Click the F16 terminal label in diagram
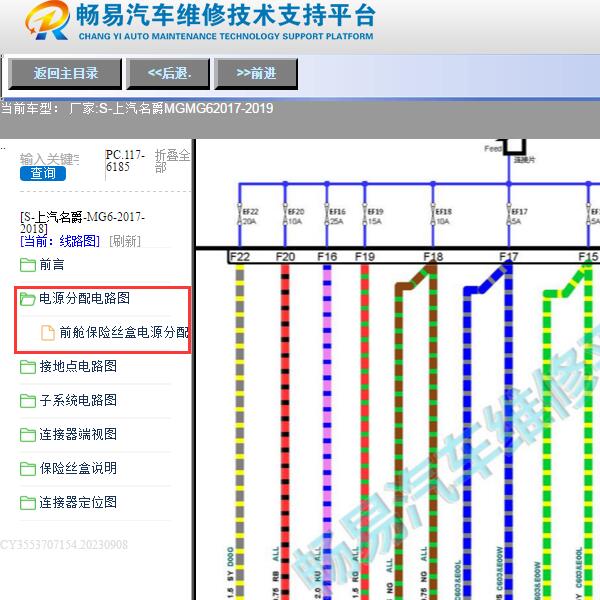 tap(327, 257)
